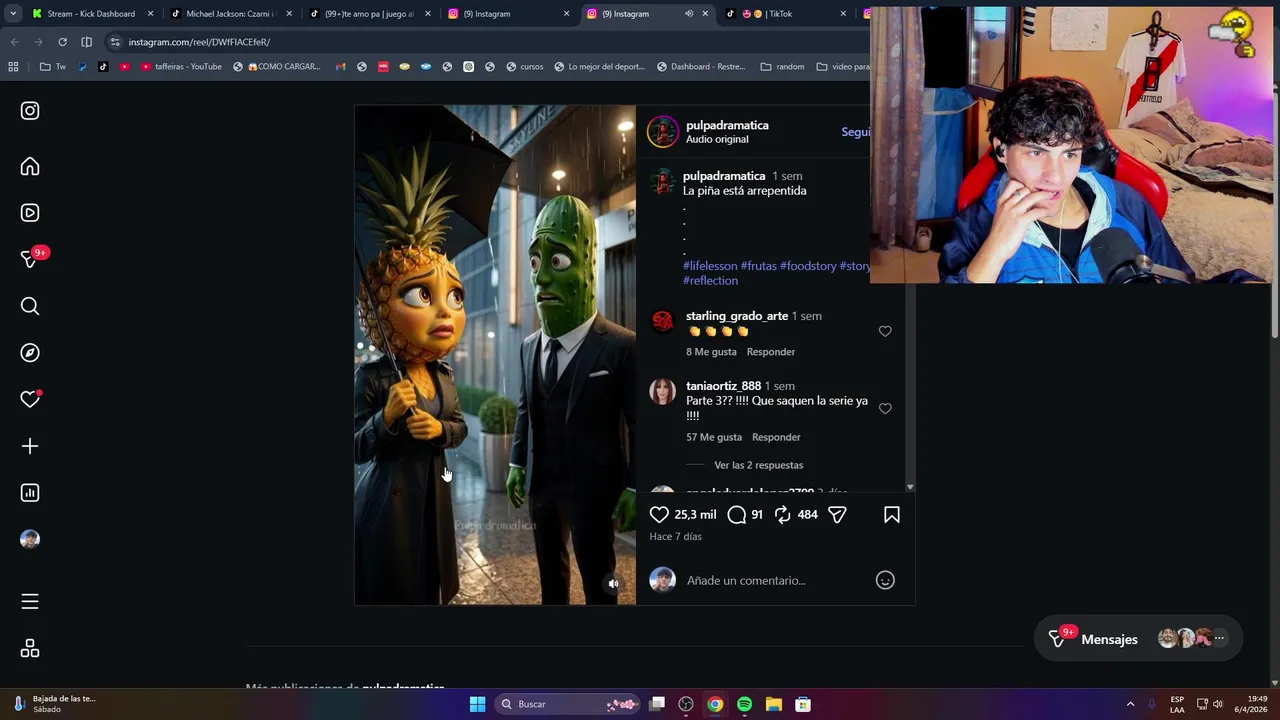The height and width of the screenshot is (720, 1280).
Task: Click the comments scrollbar down arrow
Action: tap(909, 487)
